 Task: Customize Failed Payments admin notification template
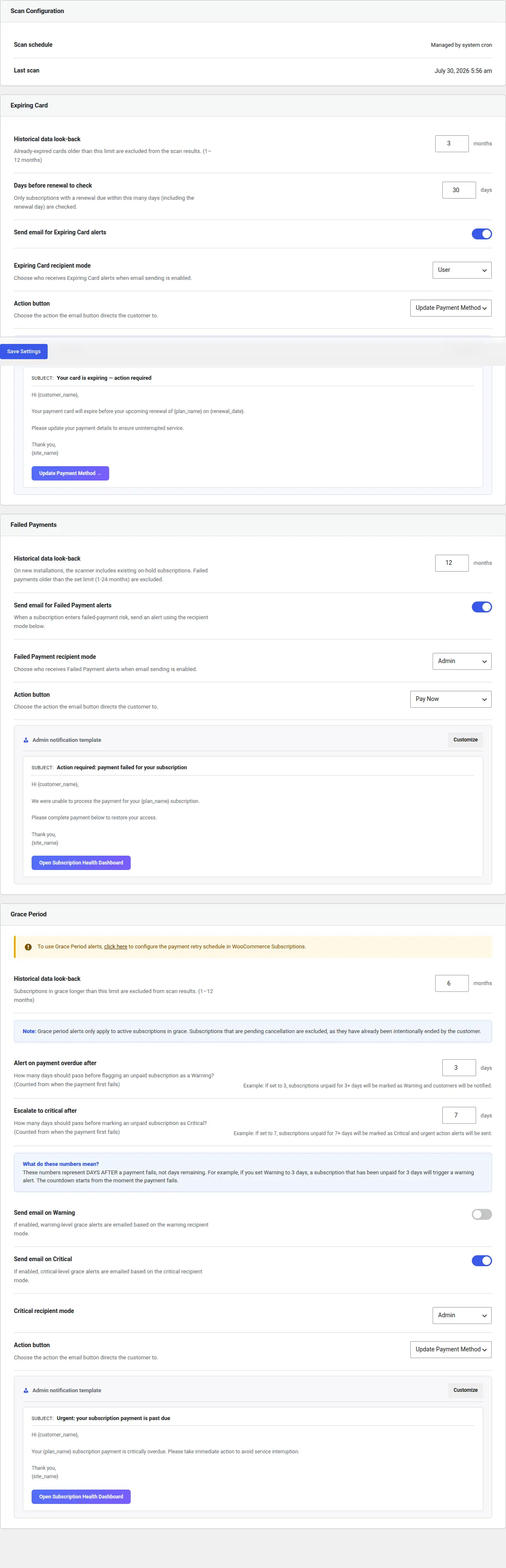tap(465, 740)
